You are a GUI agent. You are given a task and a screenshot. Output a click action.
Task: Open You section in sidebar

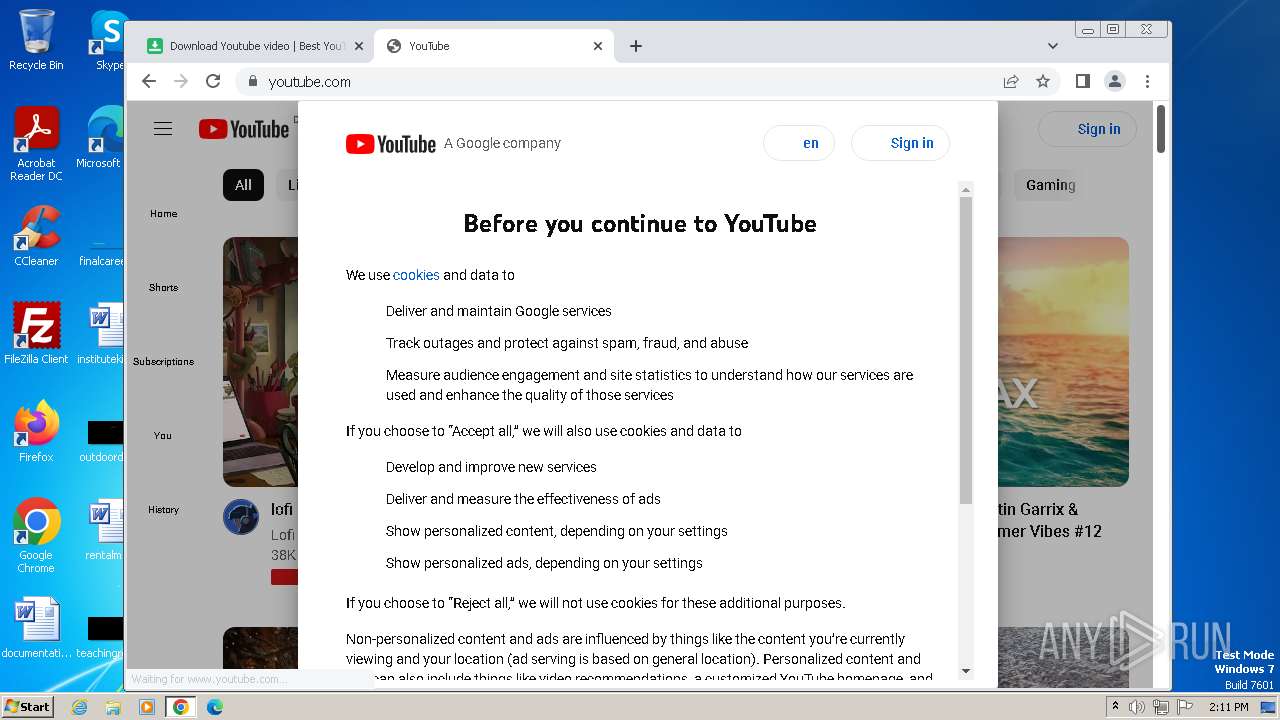point(163,436)
